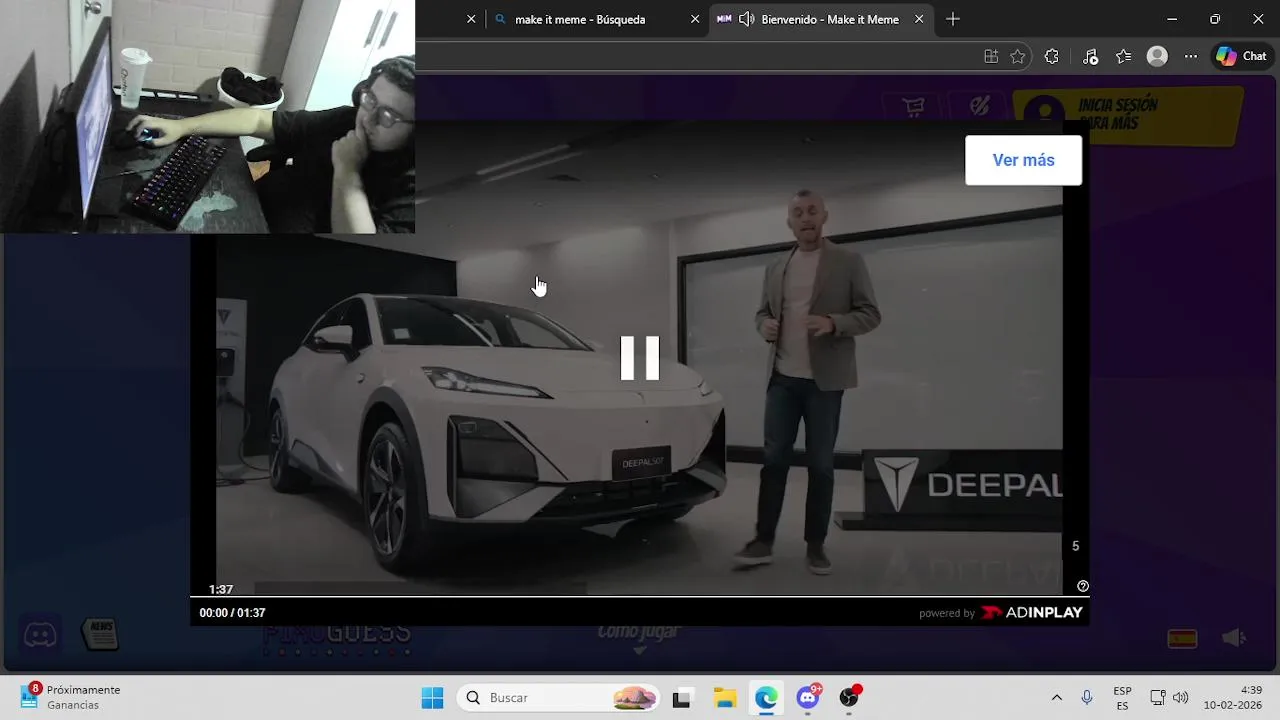Close the Bienvenido - Make it Meme tab
This screenshot has width=1280, height=720.
pyautogui.click(x=919, y=19)
